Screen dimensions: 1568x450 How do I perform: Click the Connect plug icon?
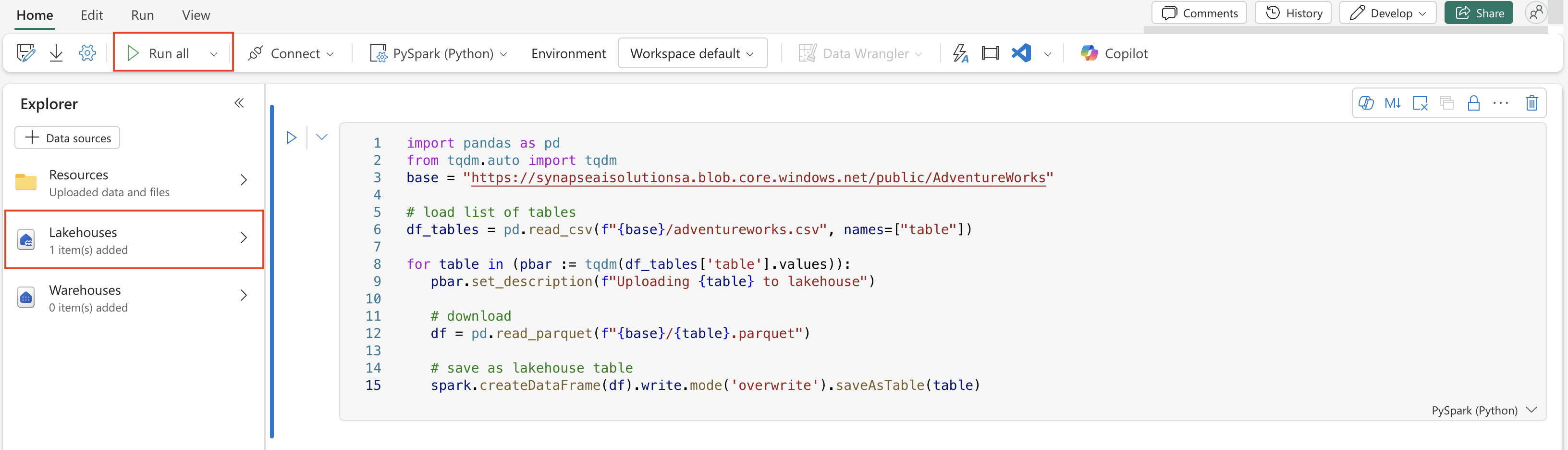point(256,53)
